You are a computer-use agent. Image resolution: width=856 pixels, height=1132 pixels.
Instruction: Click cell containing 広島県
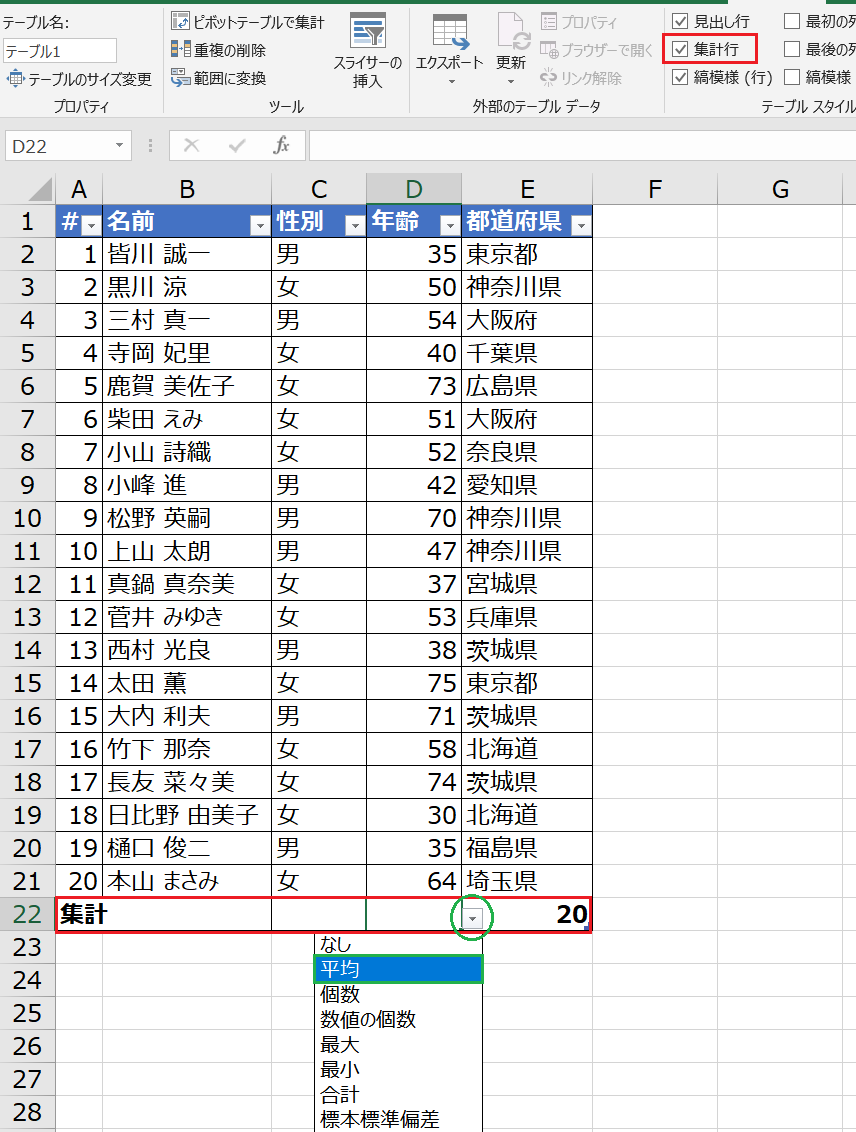click(x=527, y=386)
